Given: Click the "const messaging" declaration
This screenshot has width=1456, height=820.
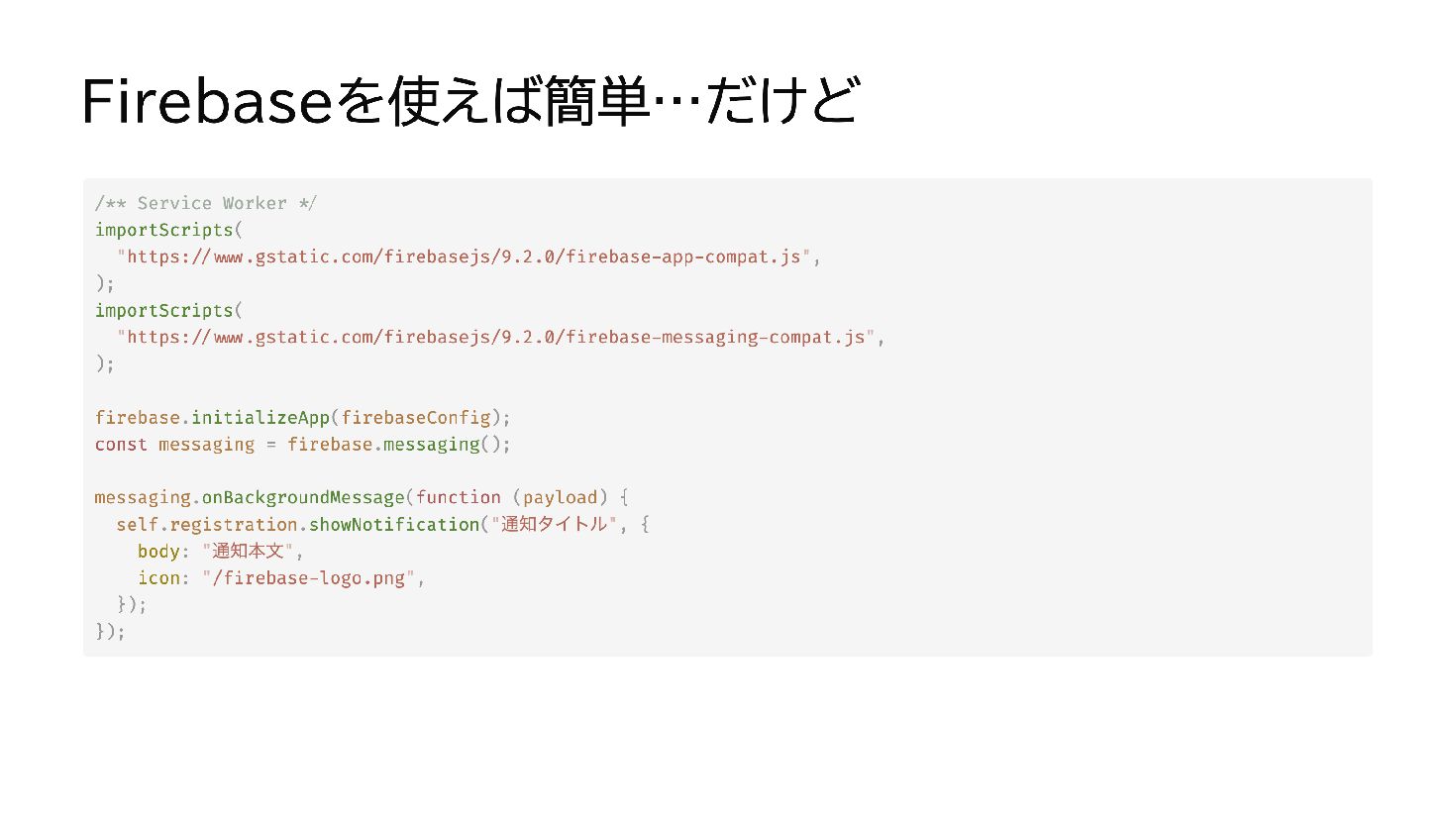Looking at the screenshot, I should click(x=174, y=444).
